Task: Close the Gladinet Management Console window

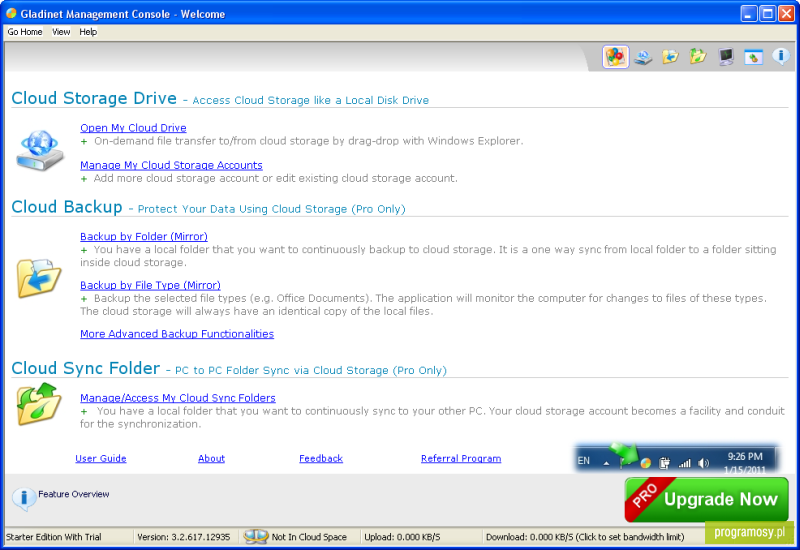Action: (786, 13)
